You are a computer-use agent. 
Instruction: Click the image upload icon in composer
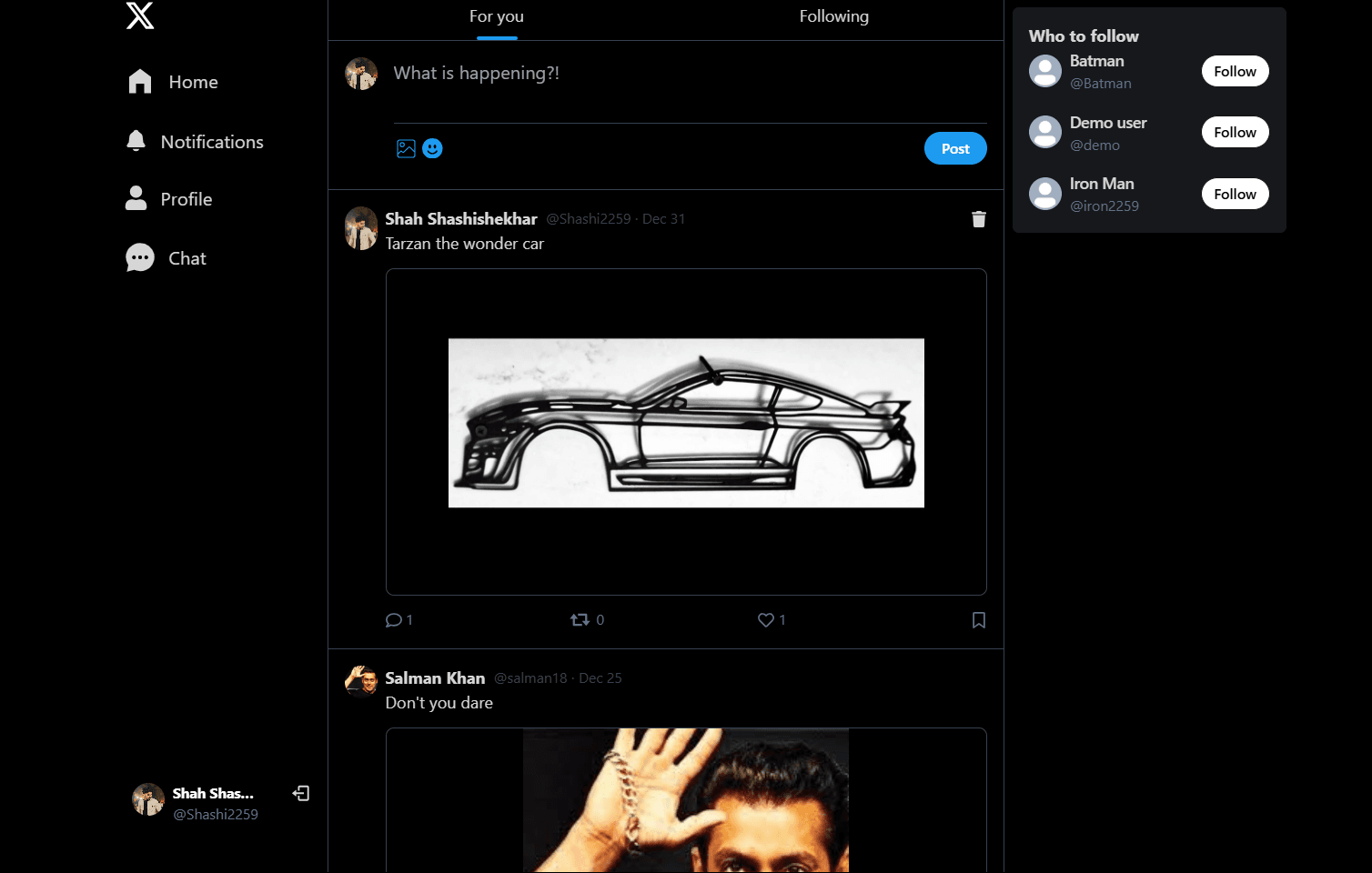click(406, 149)
